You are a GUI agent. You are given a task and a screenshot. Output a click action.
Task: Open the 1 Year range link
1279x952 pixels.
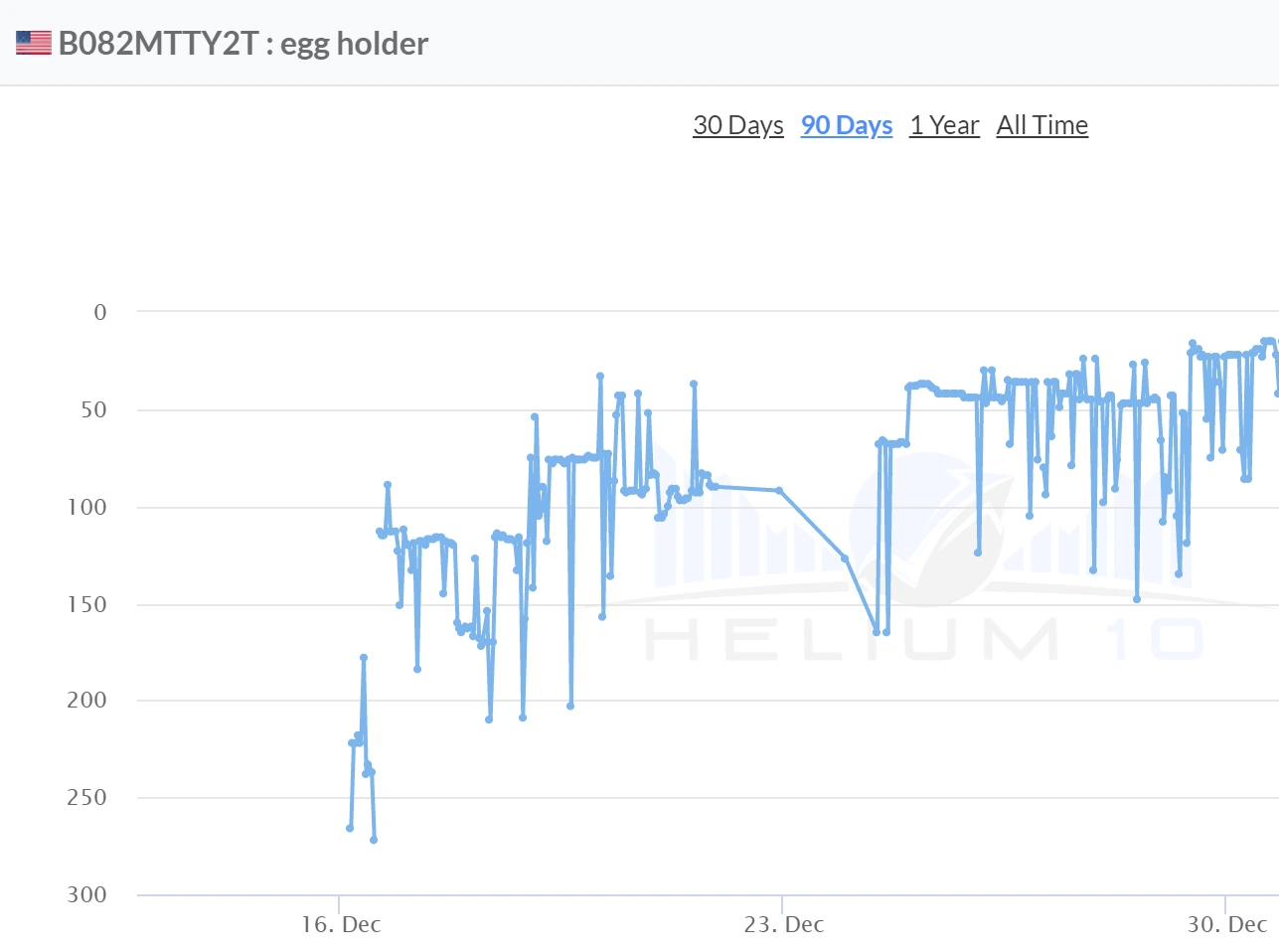(x=944, y=125)
